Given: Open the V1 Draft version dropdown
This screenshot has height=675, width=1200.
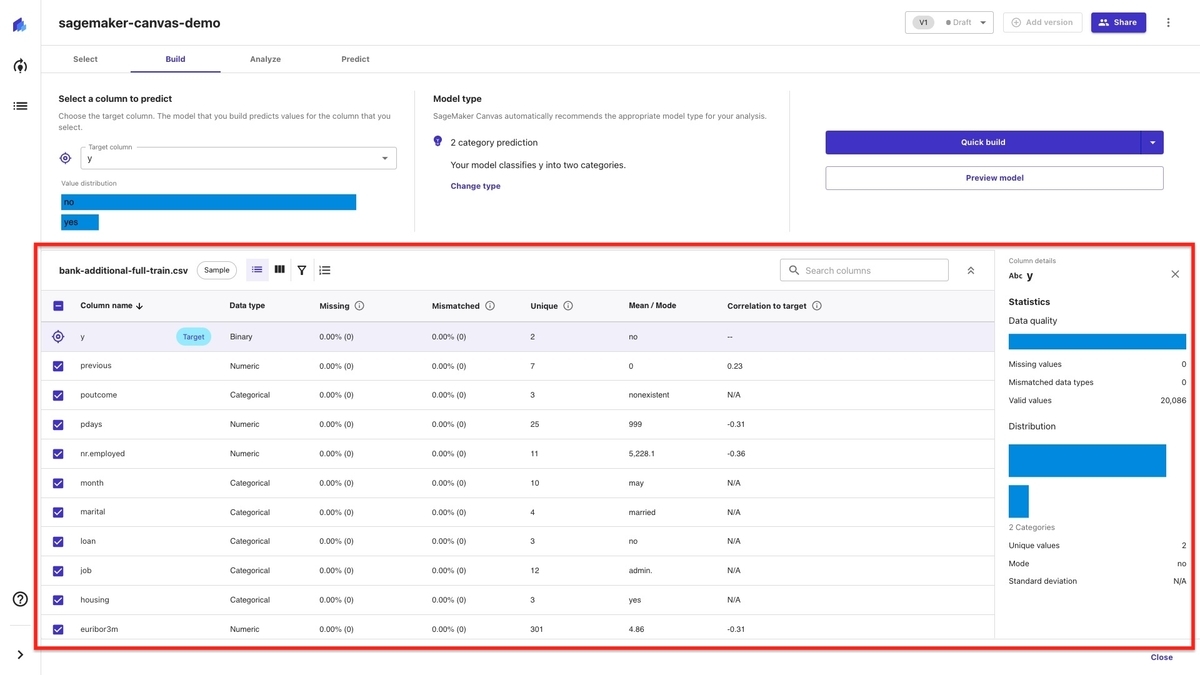Looking at the screenshot, I should (949, 22).
